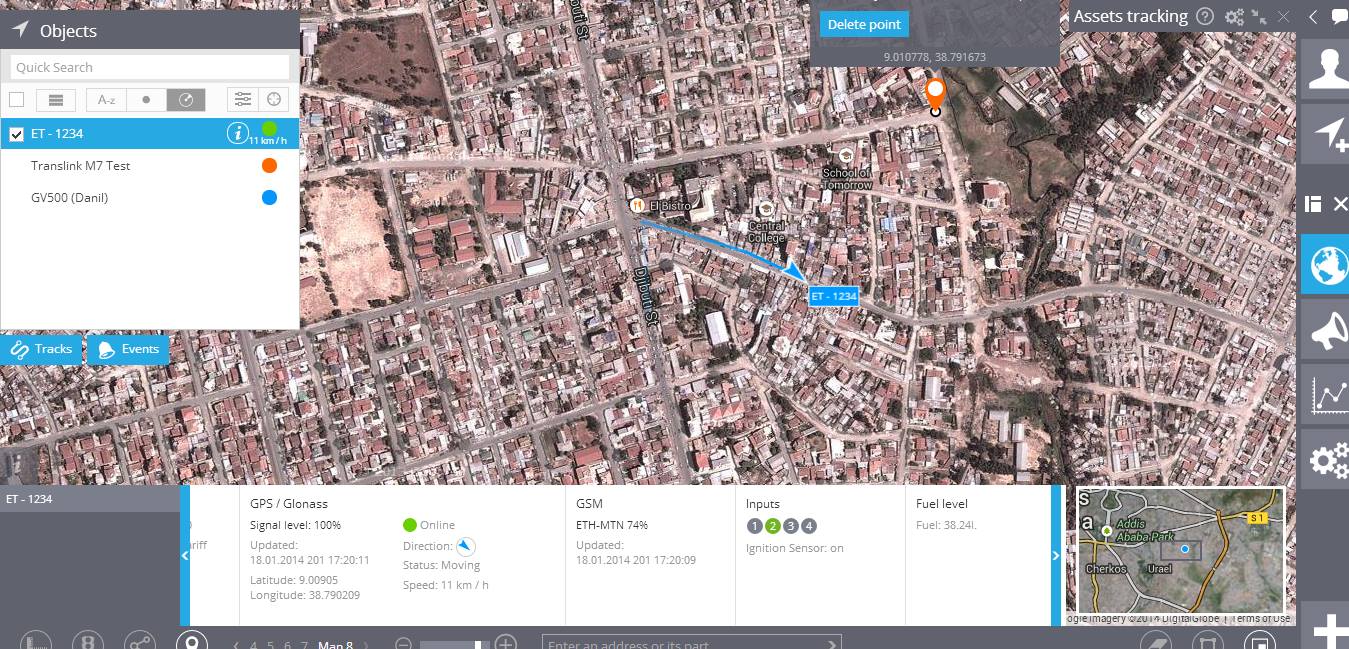1349x649 pixels.
Task: Select the globe map sidebar icon
Action: [x=1324, y=264]
